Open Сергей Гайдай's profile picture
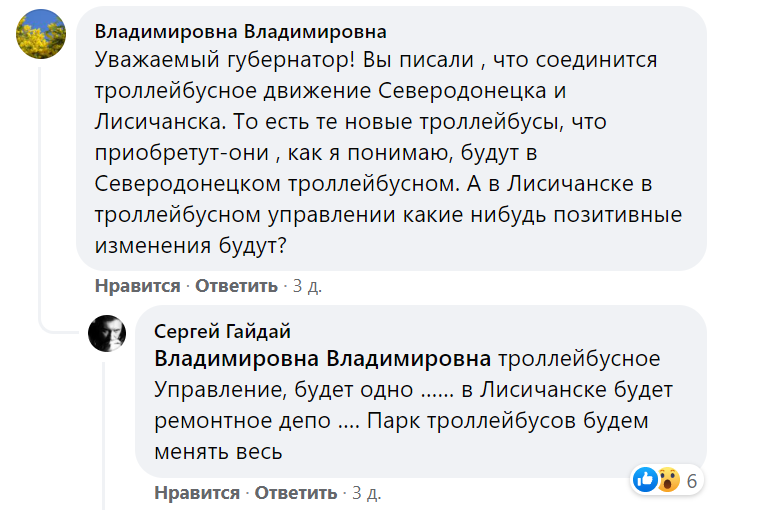Viewport: 769px width, 510px height. (x=109, y=331)
